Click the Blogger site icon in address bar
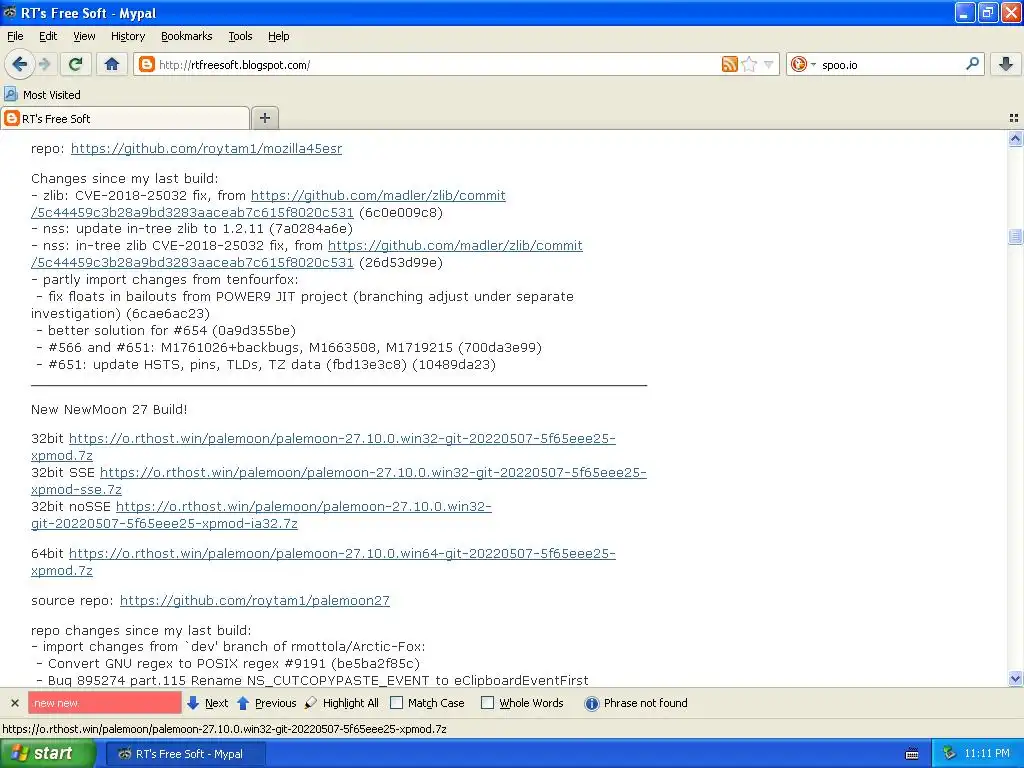Viewport: 1024px width, 768px height. pyautogui.click(x=147, y=64)
